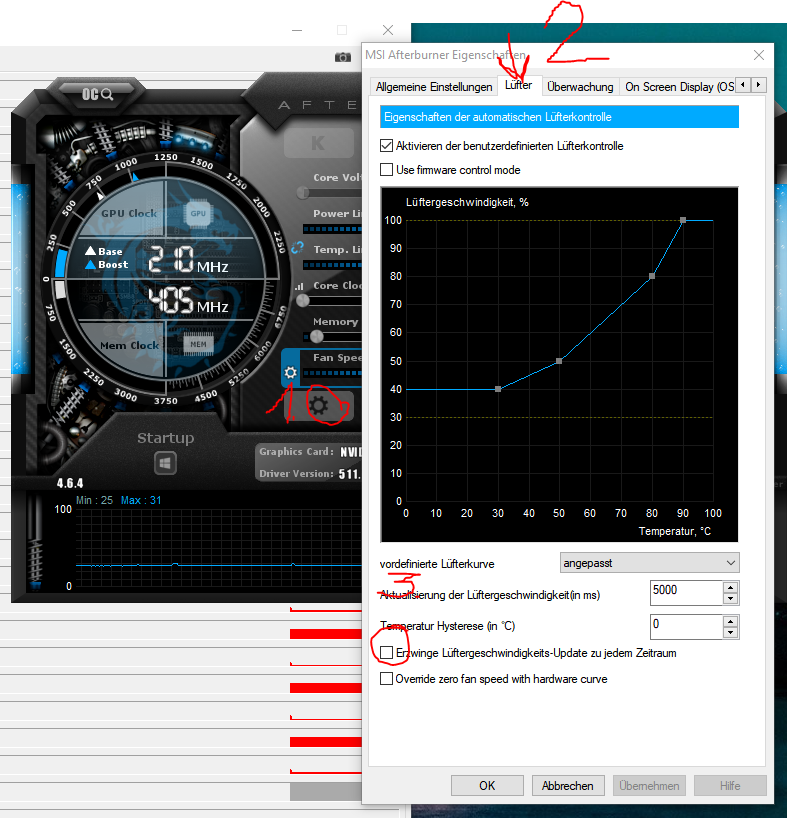Open MSI Afterburner settings gear button

319,406
